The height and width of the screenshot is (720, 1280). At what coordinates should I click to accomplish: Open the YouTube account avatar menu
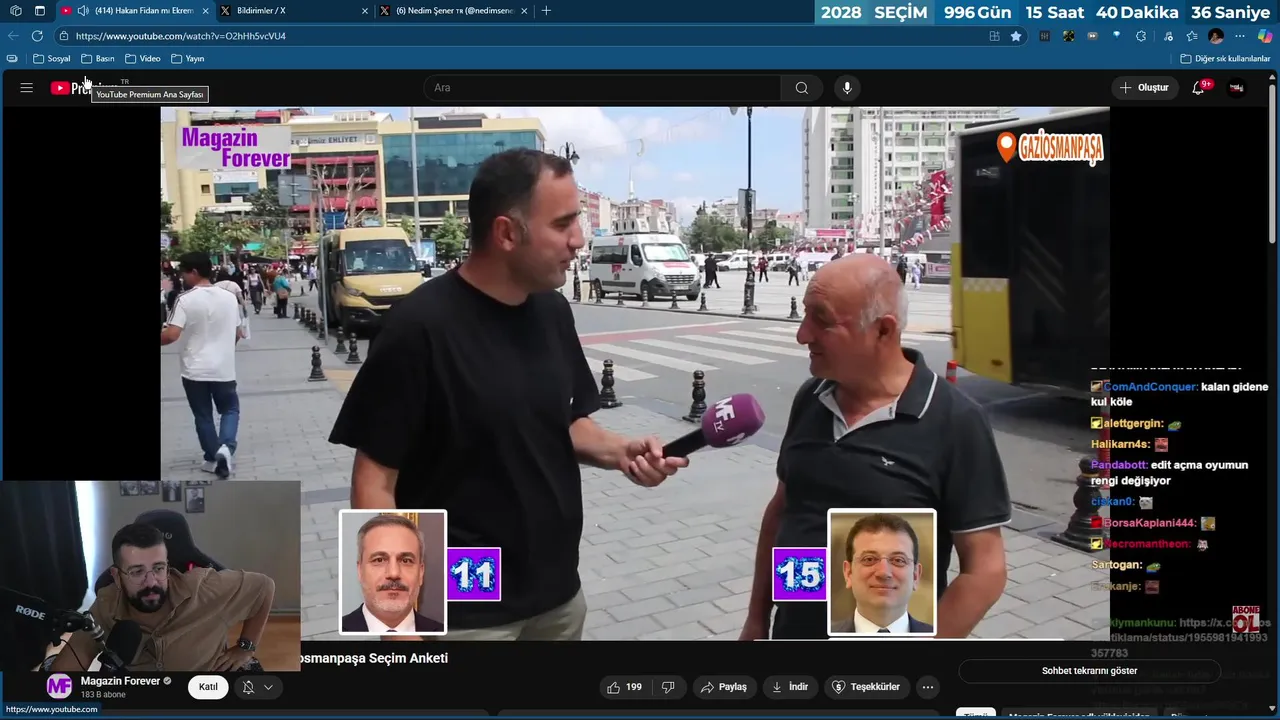point(1237,88)
